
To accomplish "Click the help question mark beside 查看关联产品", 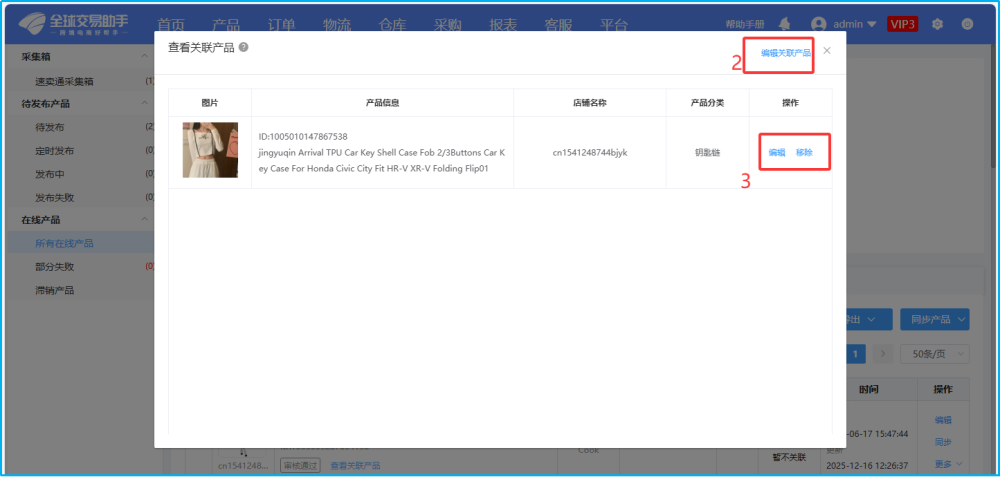I will tap(243, 48).
